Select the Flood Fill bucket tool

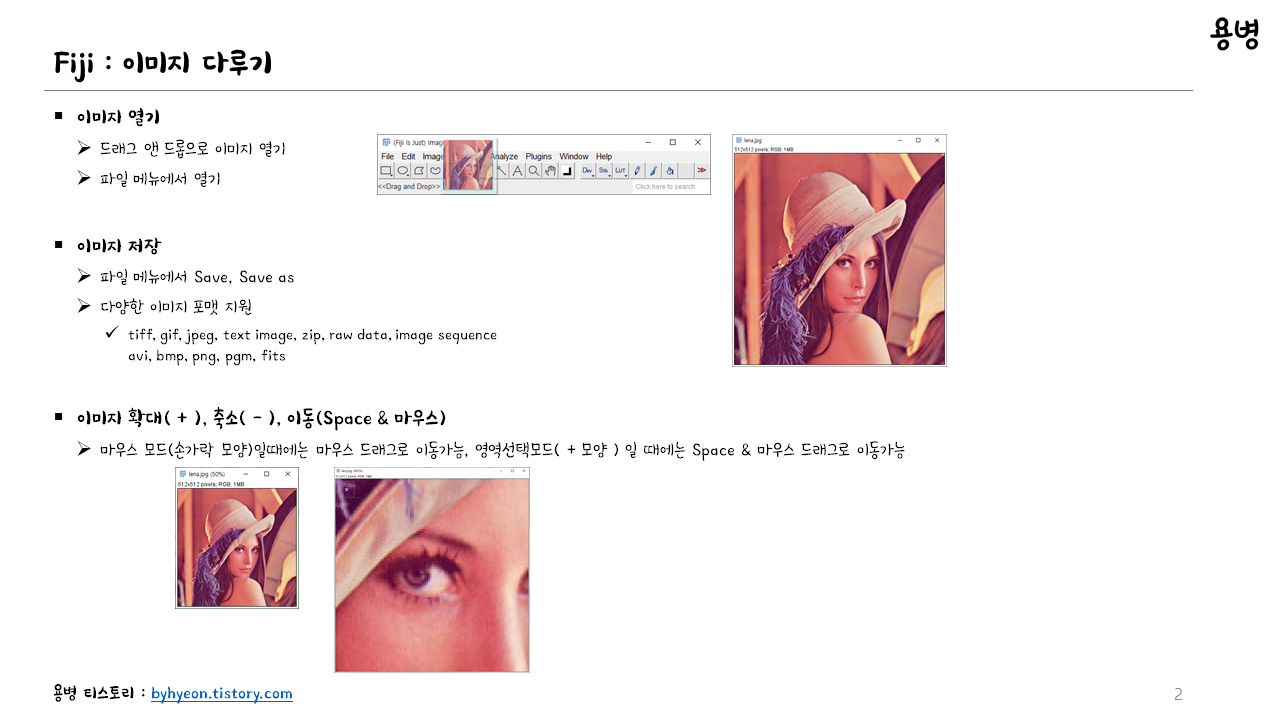coord(670,171)
